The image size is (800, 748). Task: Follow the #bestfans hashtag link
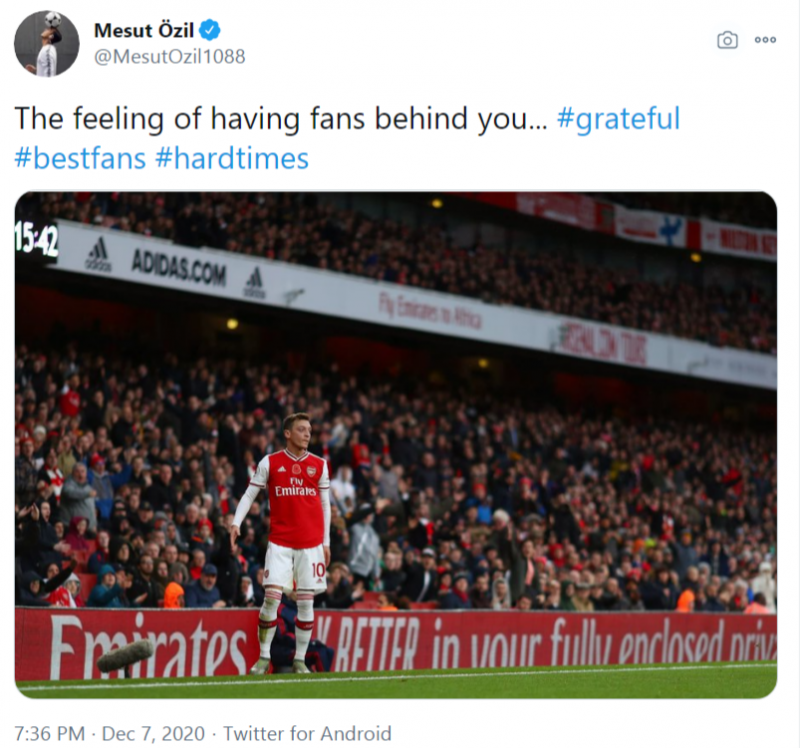[x=80, y=158]
